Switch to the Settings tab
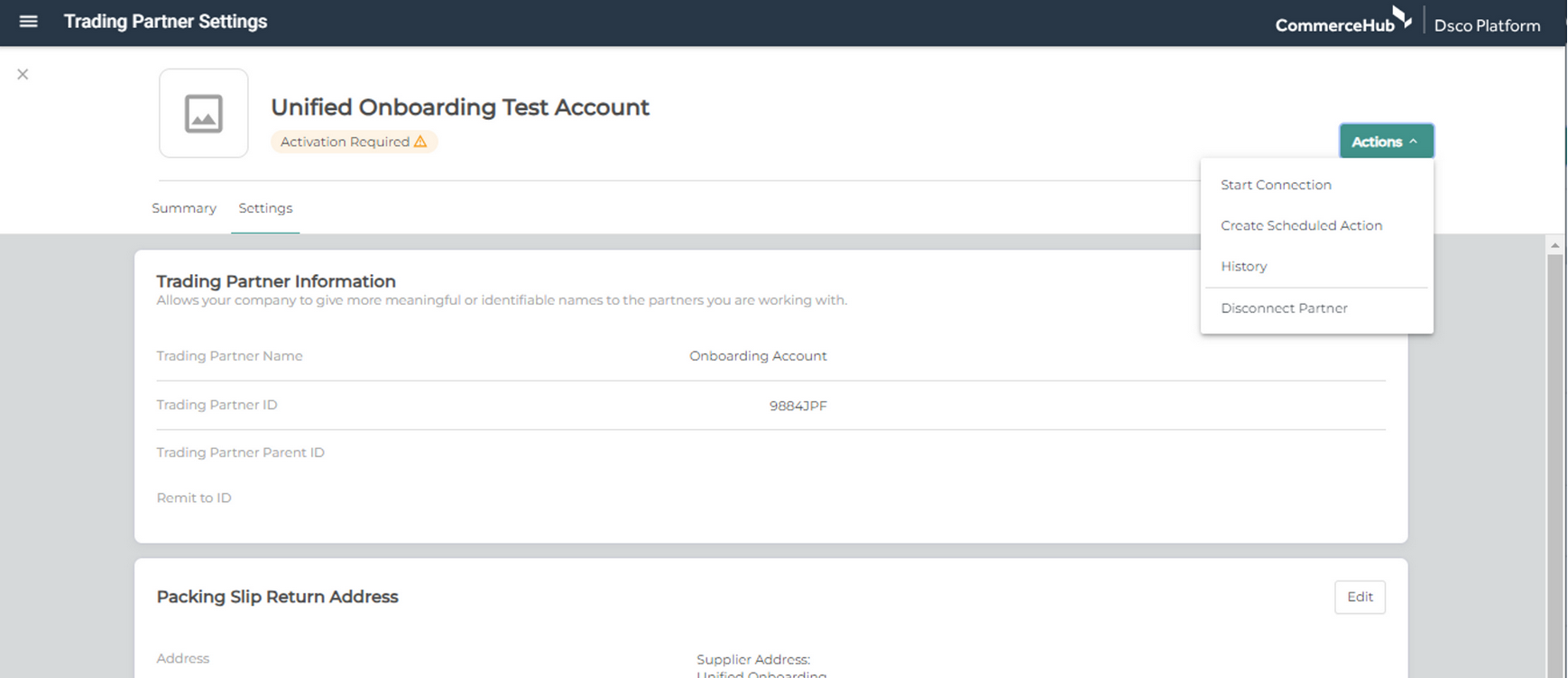 [x=265, y=208]
